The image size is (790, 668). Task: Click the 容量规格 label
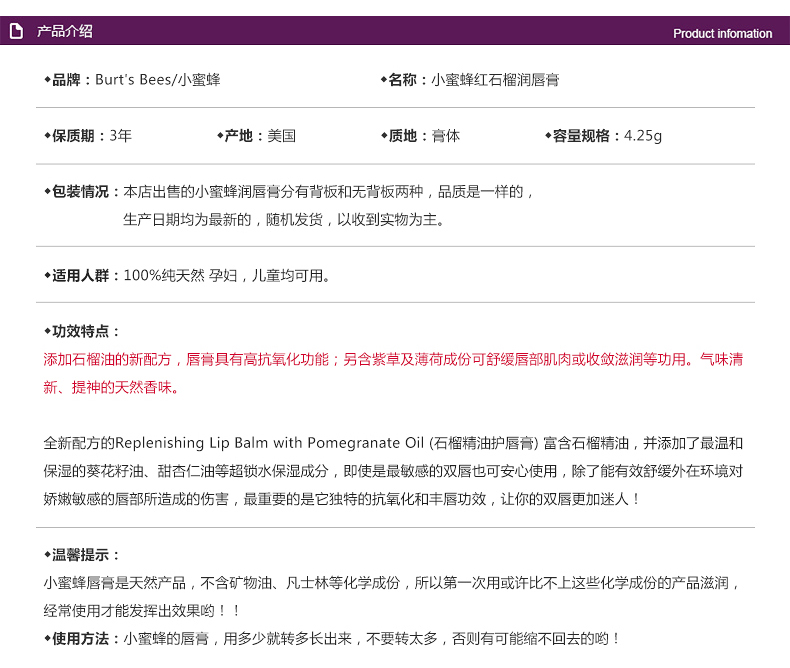581,136
